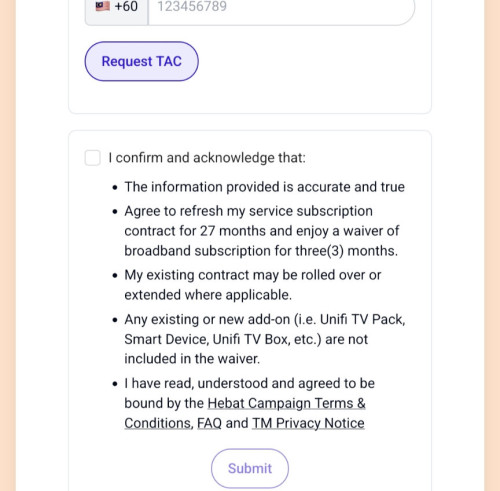Tick the confirm and acknowledge checkbox
Image resolution: width=500 pixels, height=491 pixels.
(93, 158)
